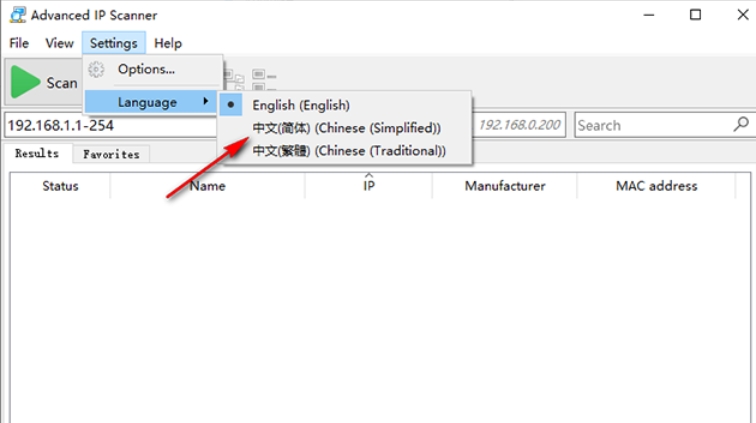
Task: Click the search magnifier icon
Action: pyautogui.click(x=741, y=124)
